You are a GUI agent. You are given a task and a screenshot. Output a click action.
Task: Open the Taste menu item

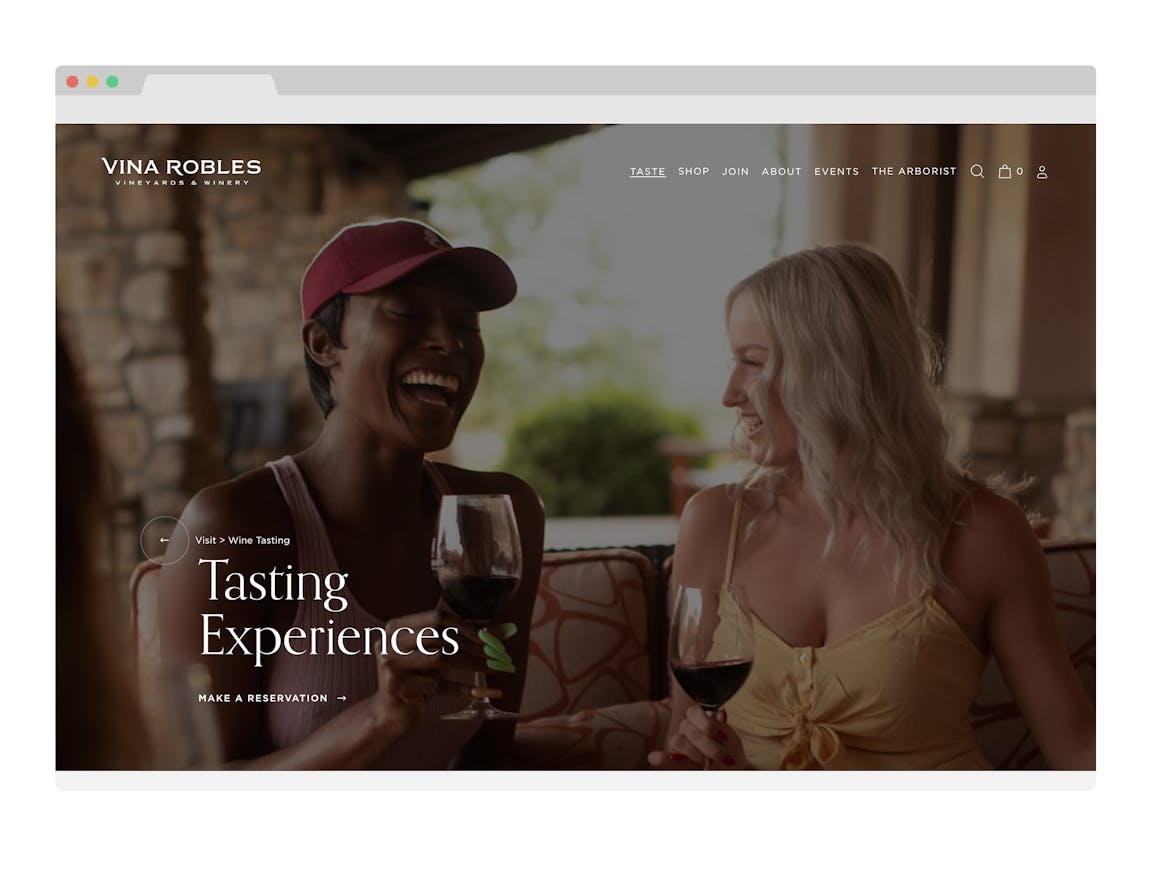click(x=647, y=171)
